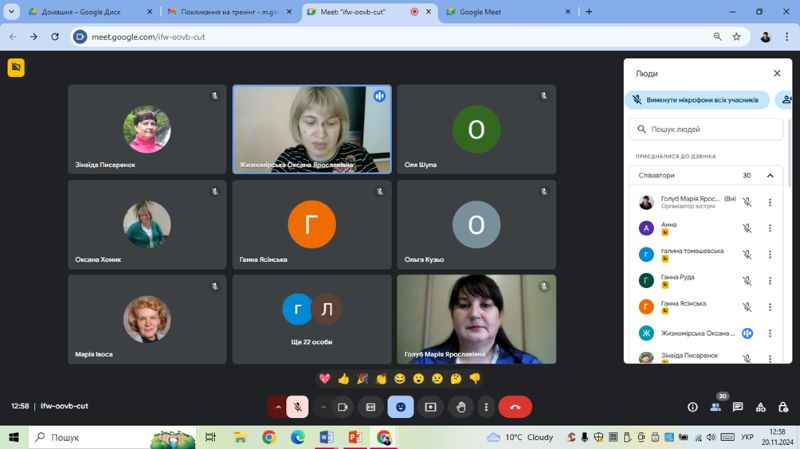The image size is (800, 449).
Task: Open host controls lock icon
Action: (783, 407)
